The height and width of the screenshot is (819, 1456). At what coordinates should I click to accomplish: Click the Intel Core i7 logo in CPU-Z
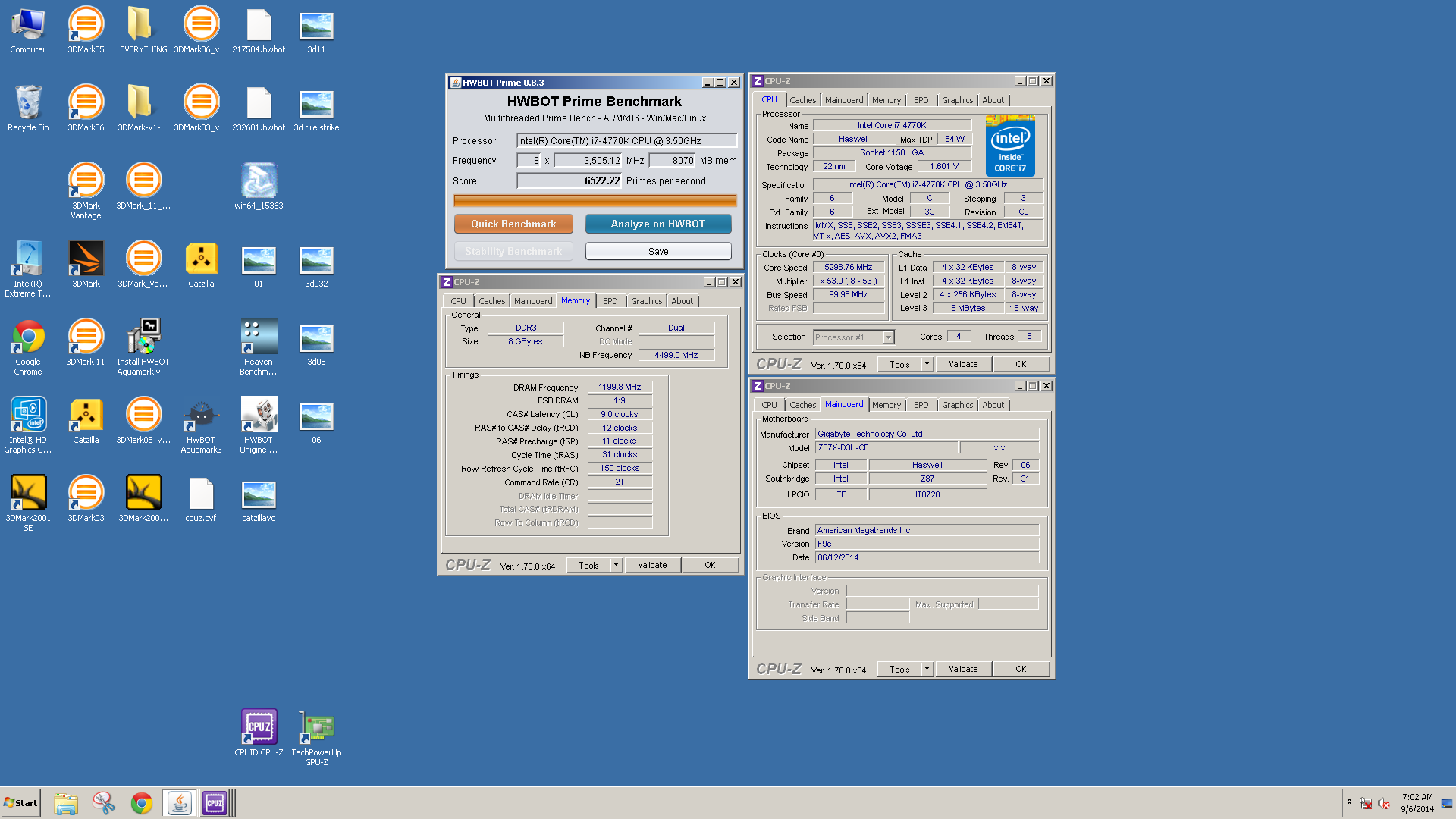click(x=1010, y=146)
